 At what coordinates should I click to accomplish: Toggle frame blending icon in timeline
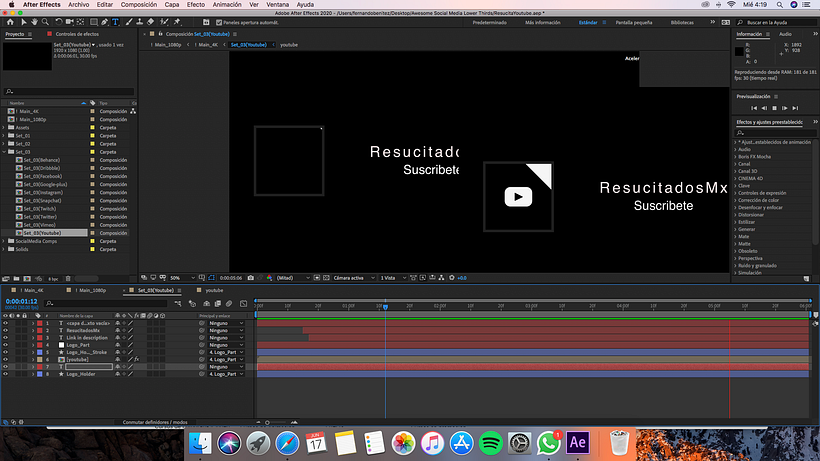click(218, 304)
